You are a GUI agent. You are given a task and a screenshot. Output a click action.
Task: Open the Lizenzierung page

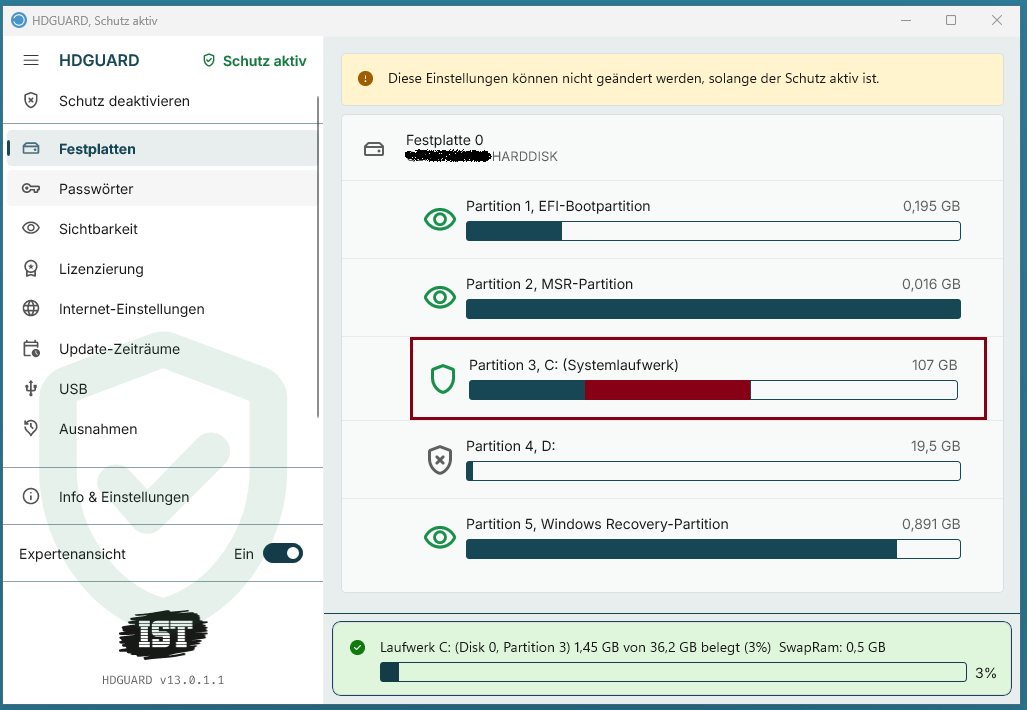[161, 269]
